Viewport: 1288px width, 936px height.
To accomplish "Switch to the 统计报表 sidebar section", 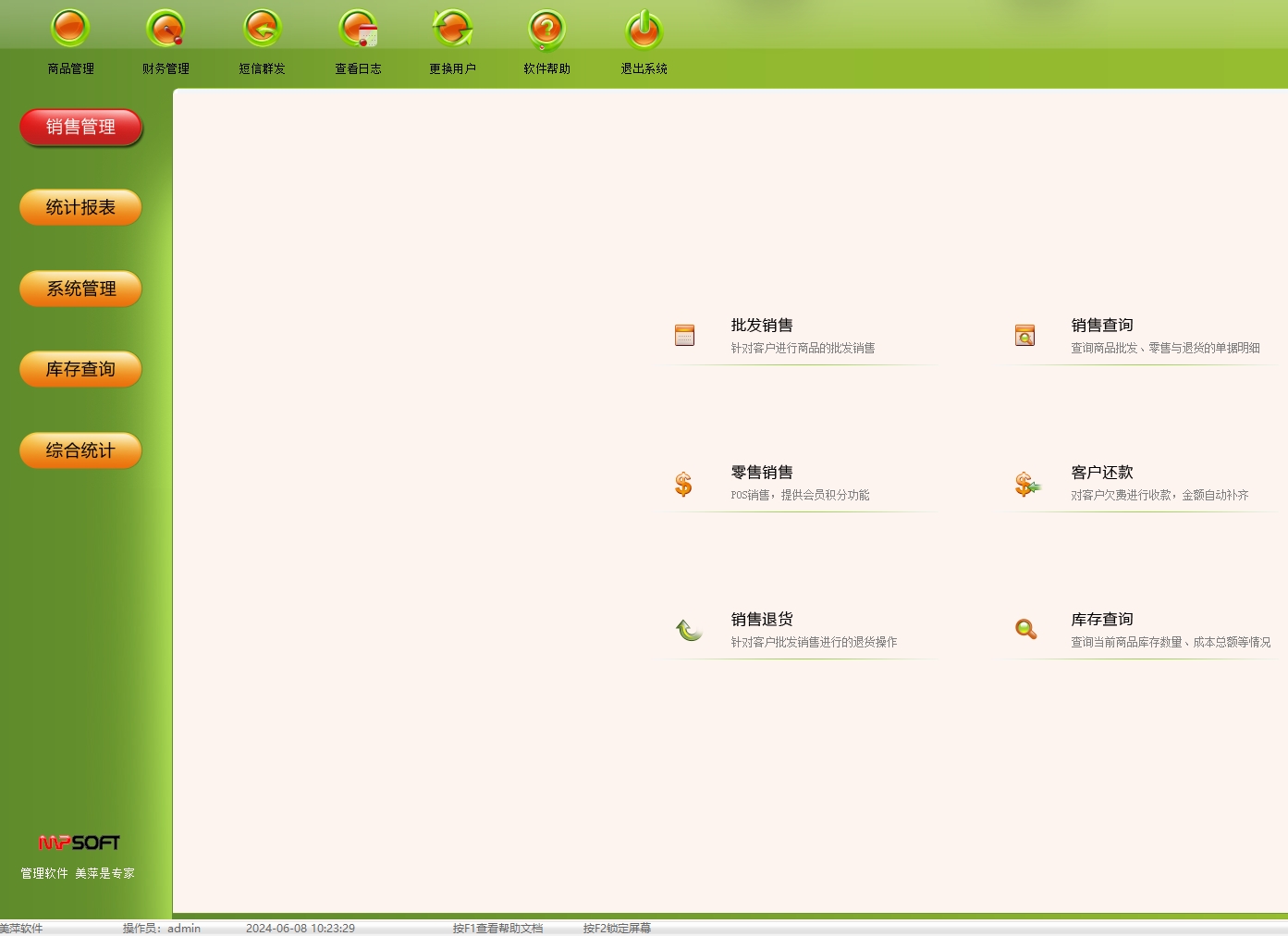I will (80, 207).
